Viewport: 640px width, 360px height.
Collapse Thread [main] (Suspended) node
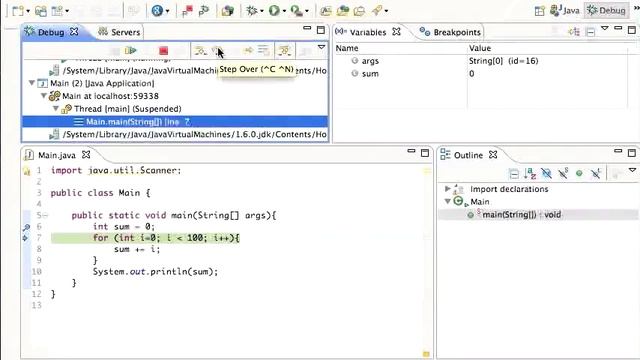pyautogui.click(x=56, y=109)
